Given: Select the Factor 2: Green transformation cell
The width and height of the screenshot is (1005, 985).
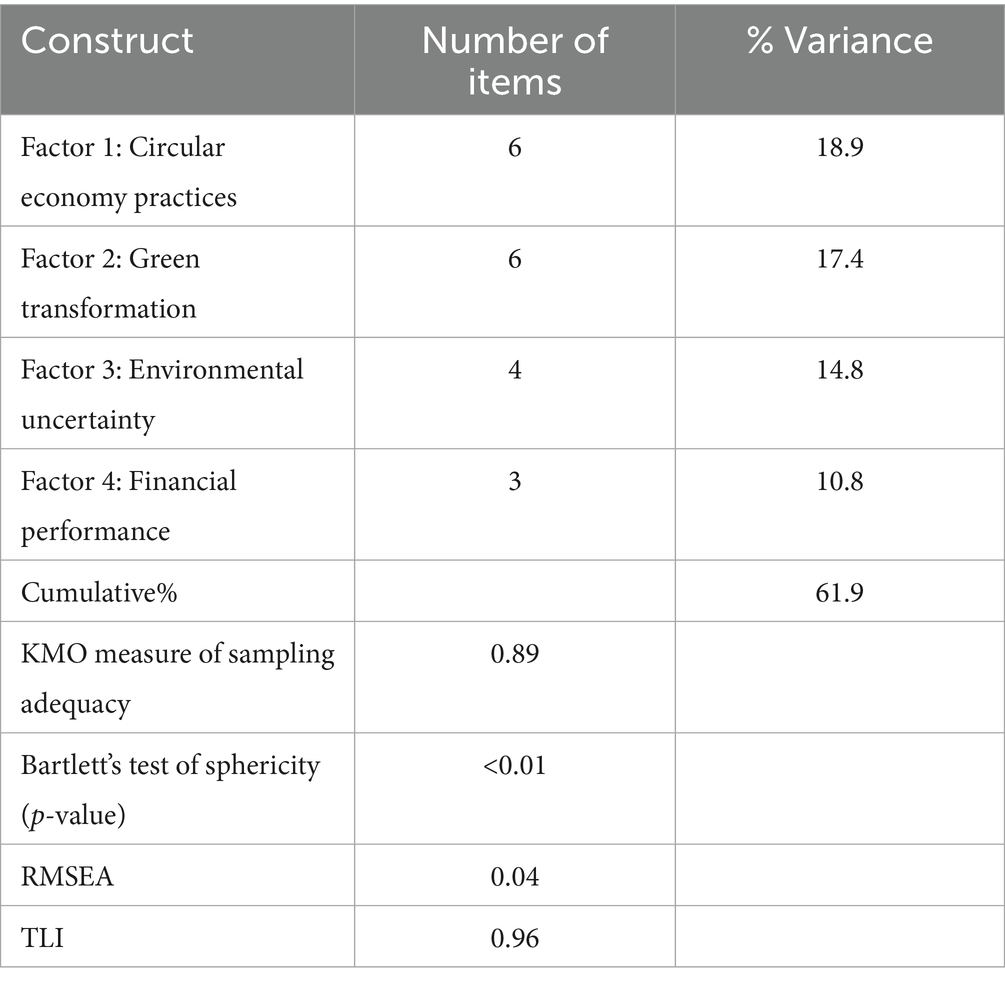Looking at the screenshot, I should pos(110,283).
